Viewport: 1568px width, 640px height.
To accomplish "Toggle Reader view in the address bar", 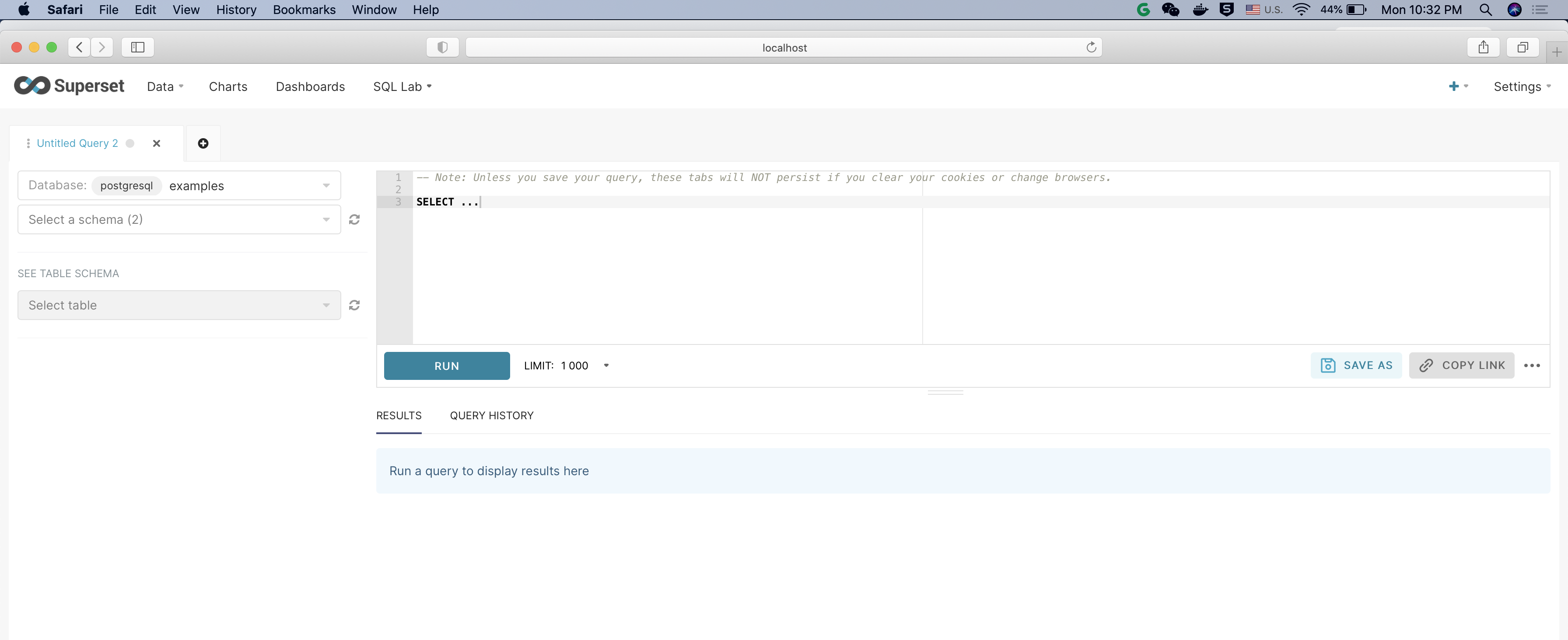I will tap(442, 47).
